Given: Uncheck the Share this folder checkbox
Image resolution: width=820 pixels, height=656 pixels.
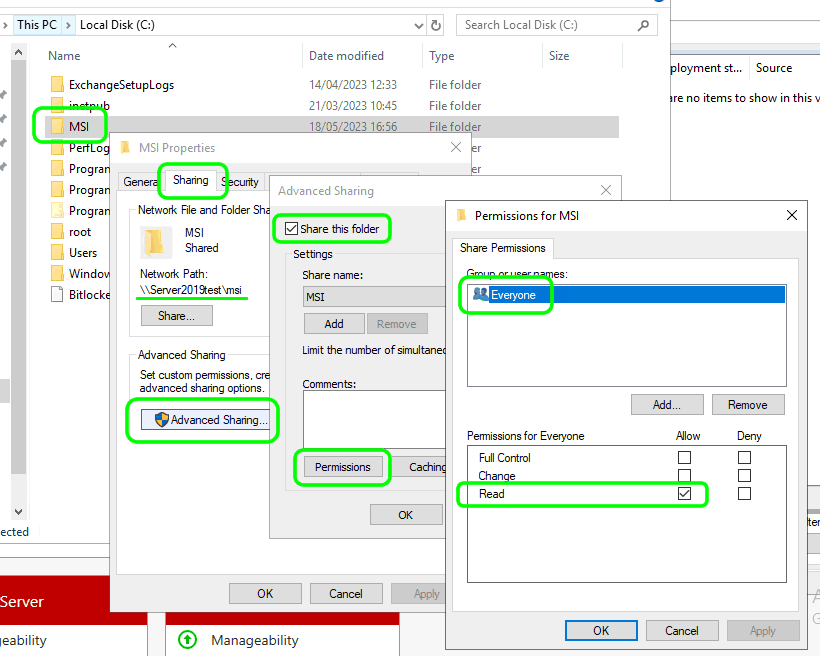Looking at the screenshot, I should (291, 229).
